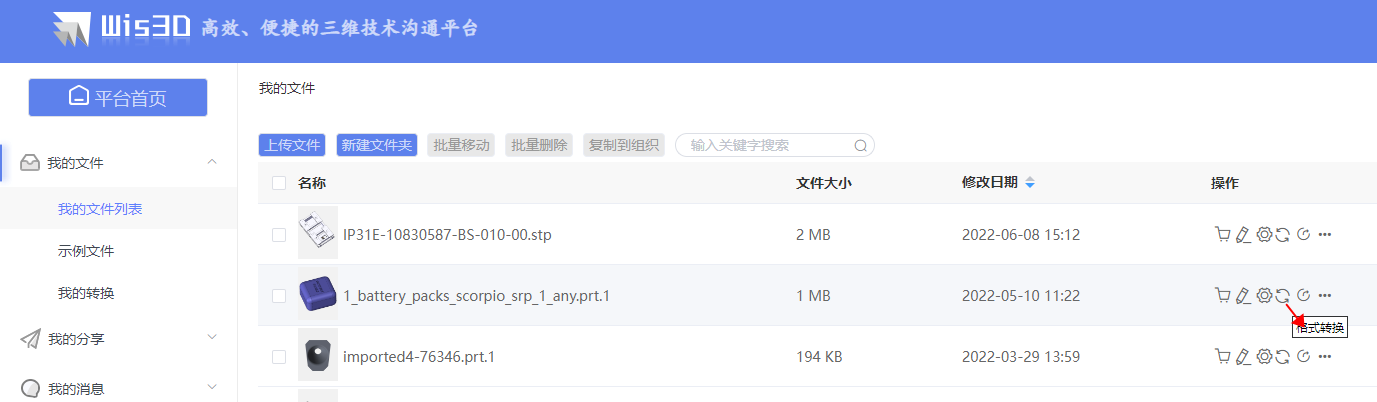
Task: Open thumbnail of IP31E-10830587-BS-010-00.stp
Action: (x=318, y=234)
